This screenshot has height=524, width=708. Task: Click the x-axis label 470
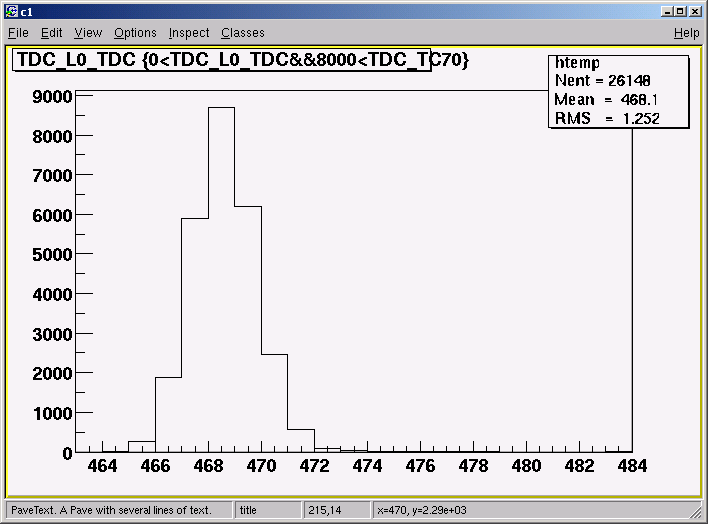[x=261, y=466]
